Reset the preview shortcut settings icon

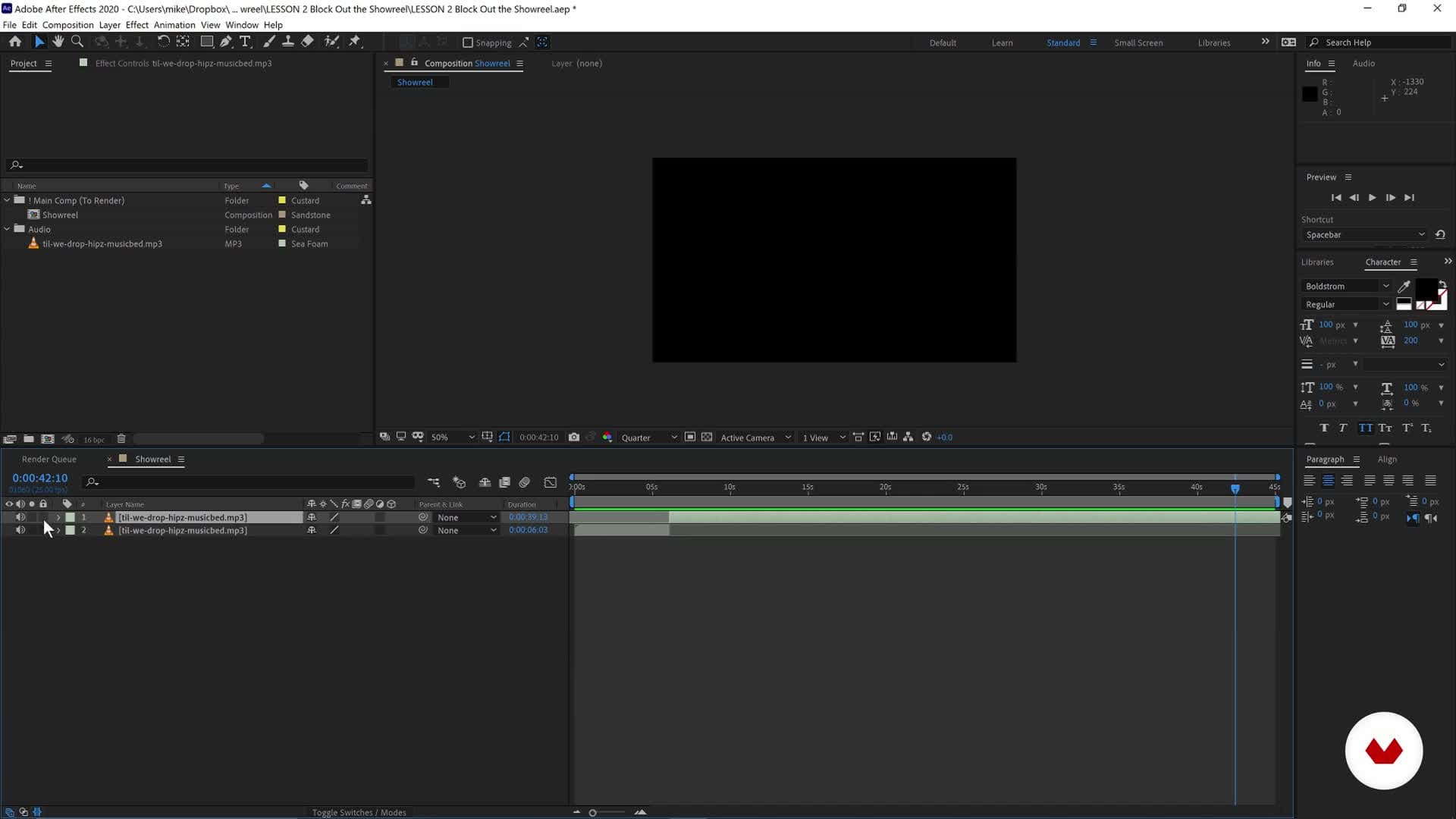point(1440,235)
